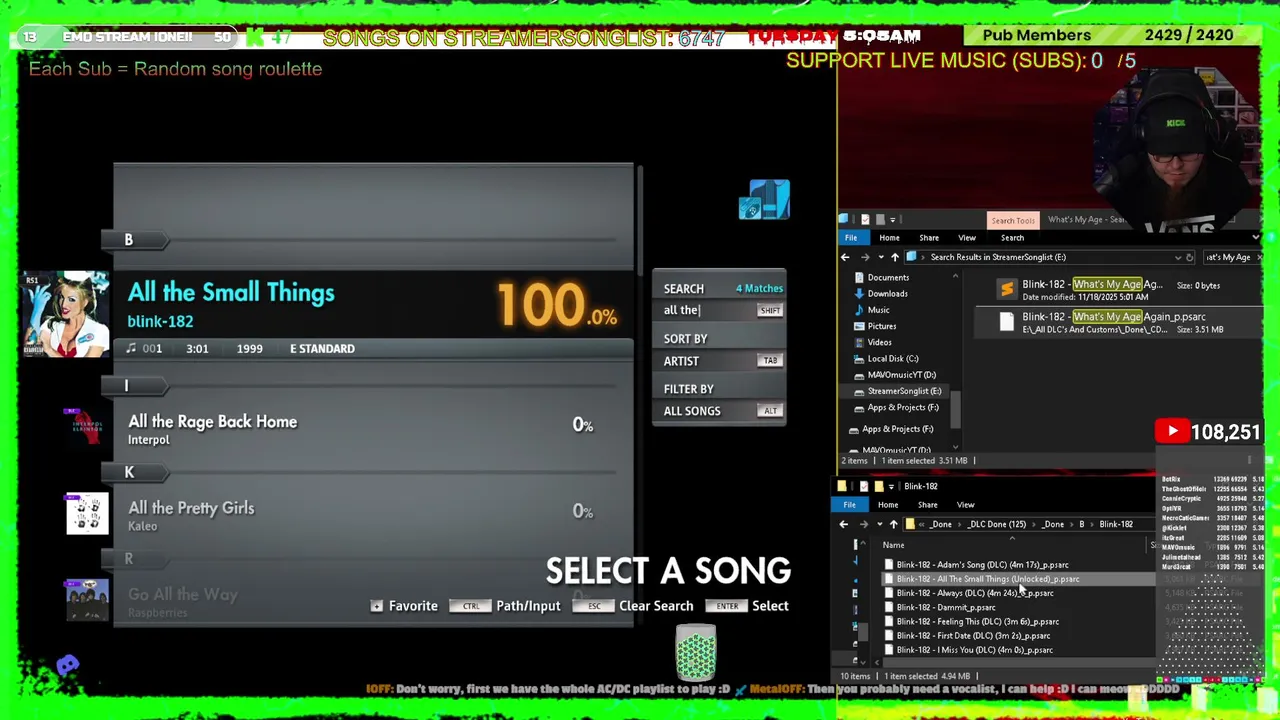1280x720 pixels.
Task: Change Filter By All Songs option
Action: pos(719,411)
